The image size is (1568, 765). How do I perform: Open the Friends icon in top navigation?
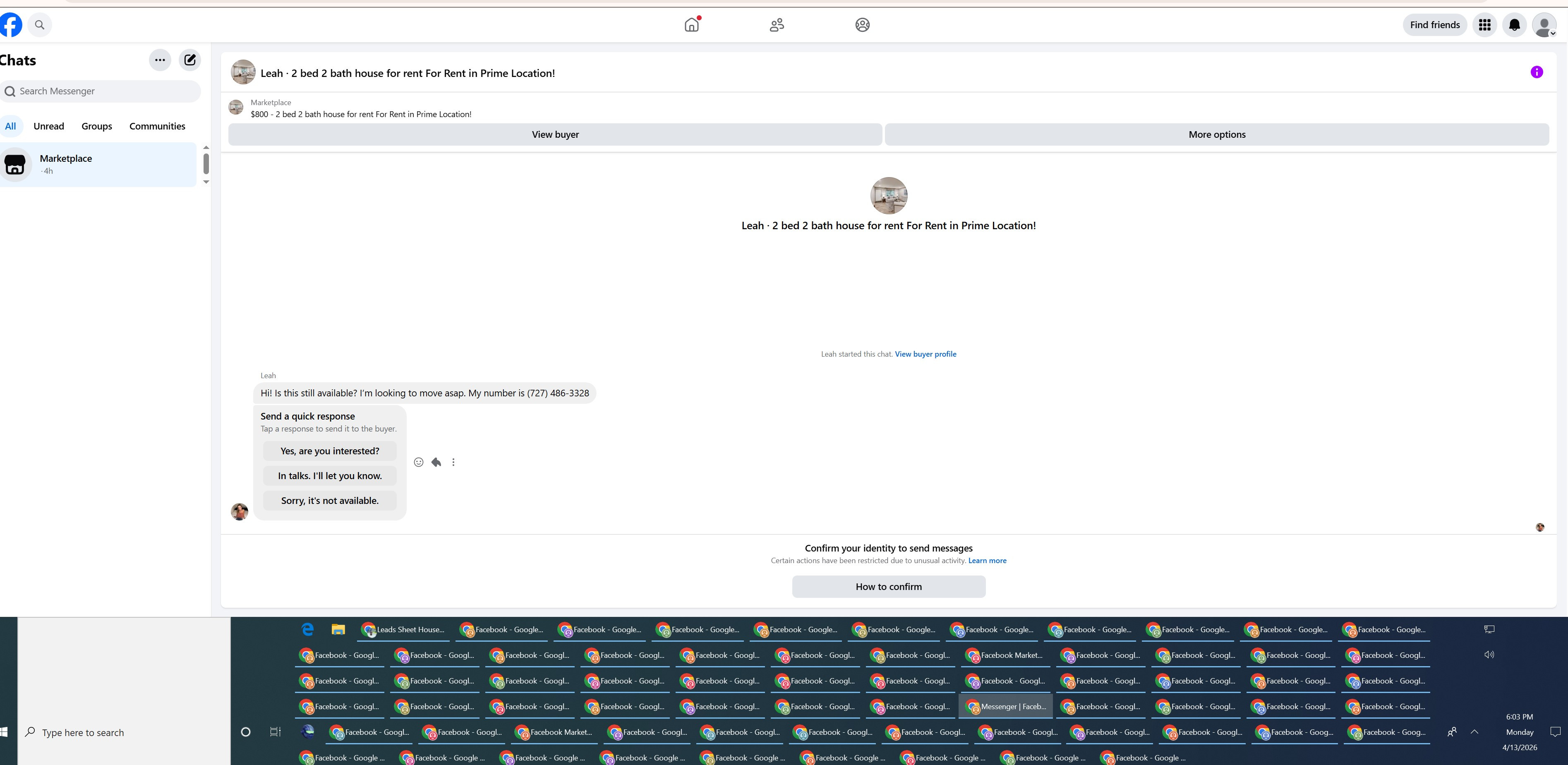(x=777, y=25)
